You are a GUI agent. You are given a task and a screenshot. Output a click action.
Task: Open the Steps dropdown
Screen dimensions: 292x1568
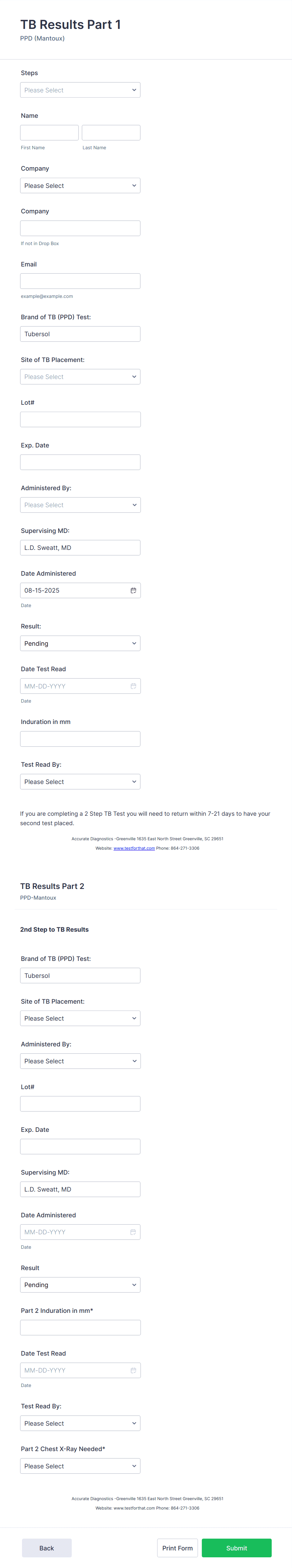(x=80, y=90)
